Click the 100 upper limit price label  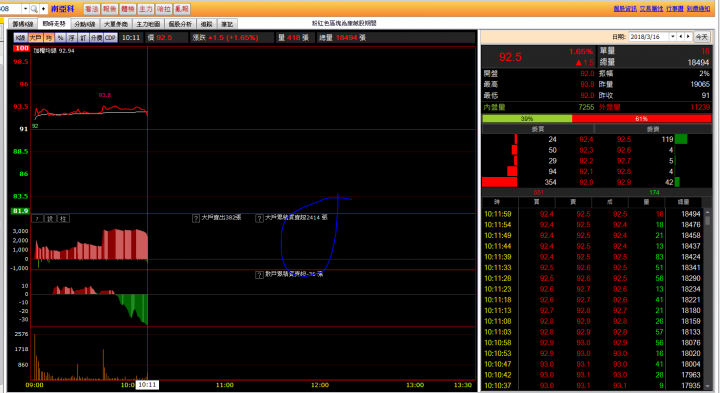click(x=22, y=48)
